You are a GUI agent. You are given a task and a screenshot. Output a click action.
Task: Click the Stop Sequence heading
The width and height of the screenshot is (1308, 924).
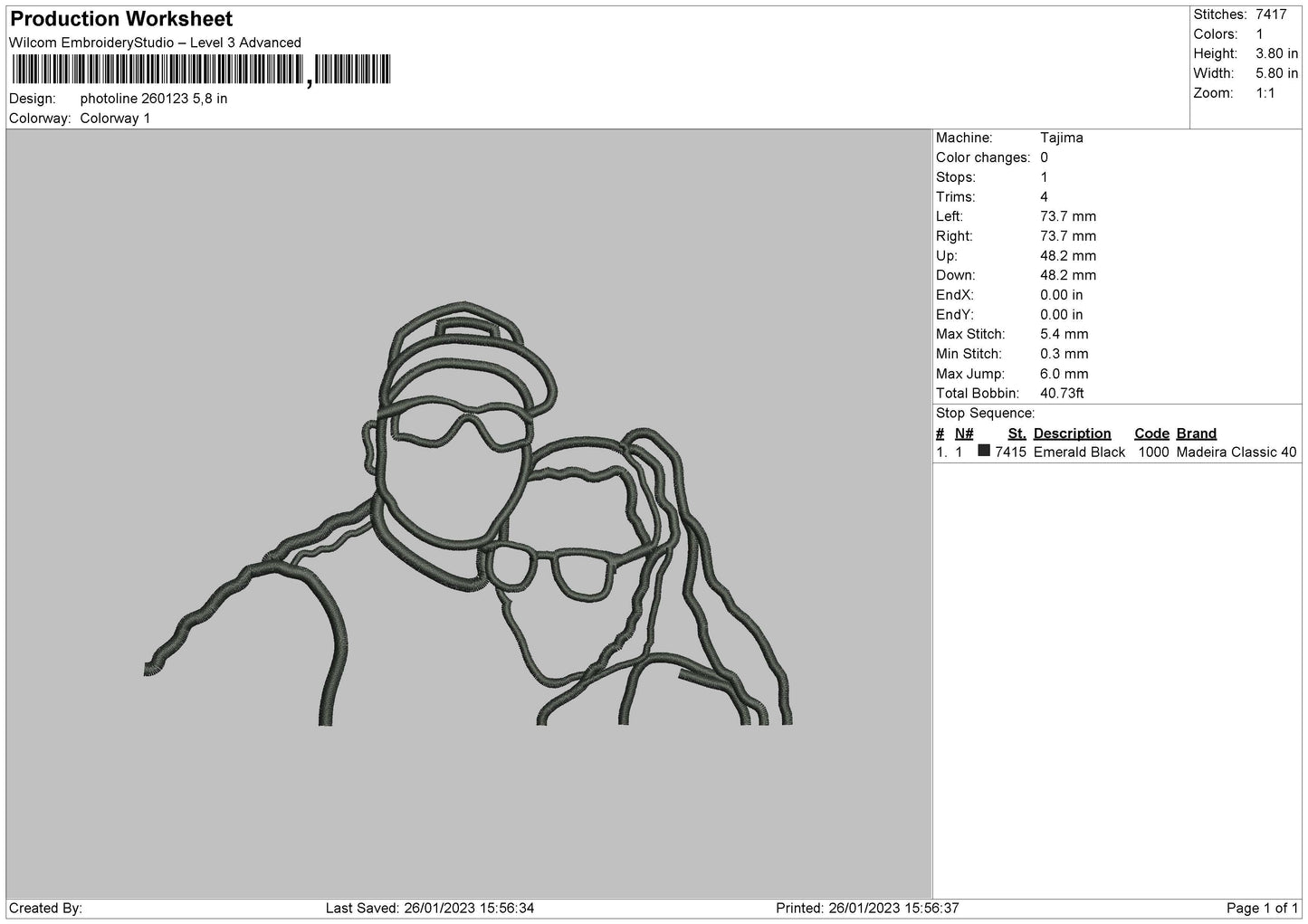point(985,414)
